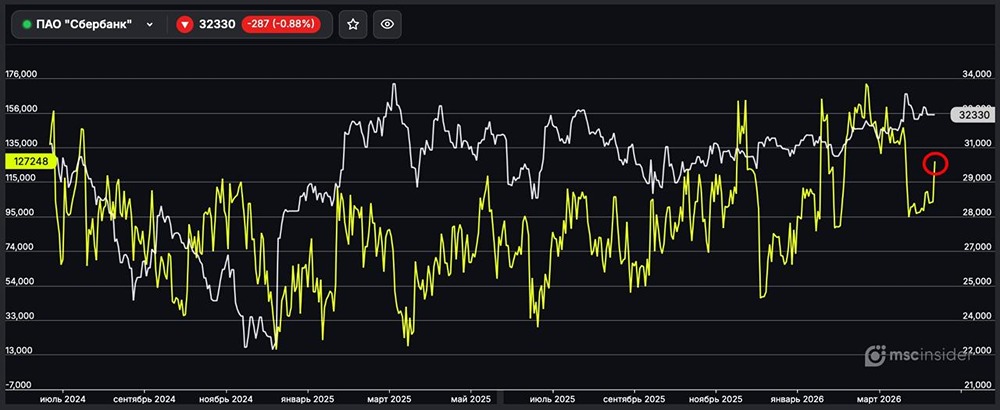Click the май 2025 date label
This screenshot has width=1000, height=410.
pyautogui.click(x=471, y=399)
